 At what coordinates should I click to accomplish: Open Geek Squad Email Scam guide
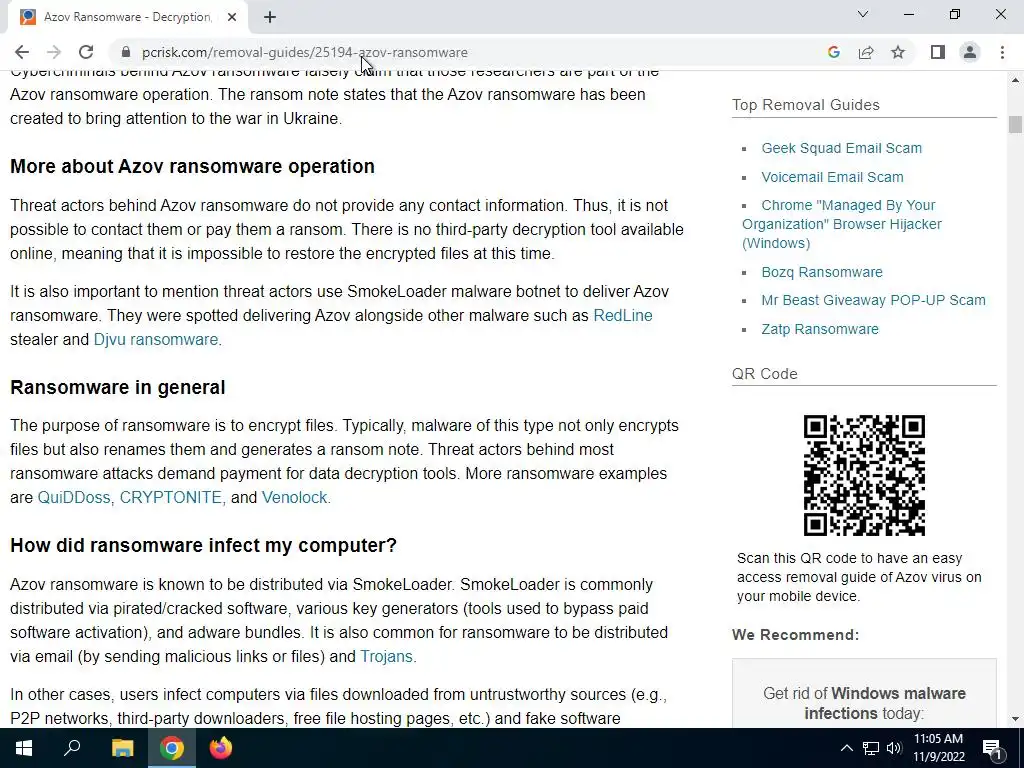(841, 148)
